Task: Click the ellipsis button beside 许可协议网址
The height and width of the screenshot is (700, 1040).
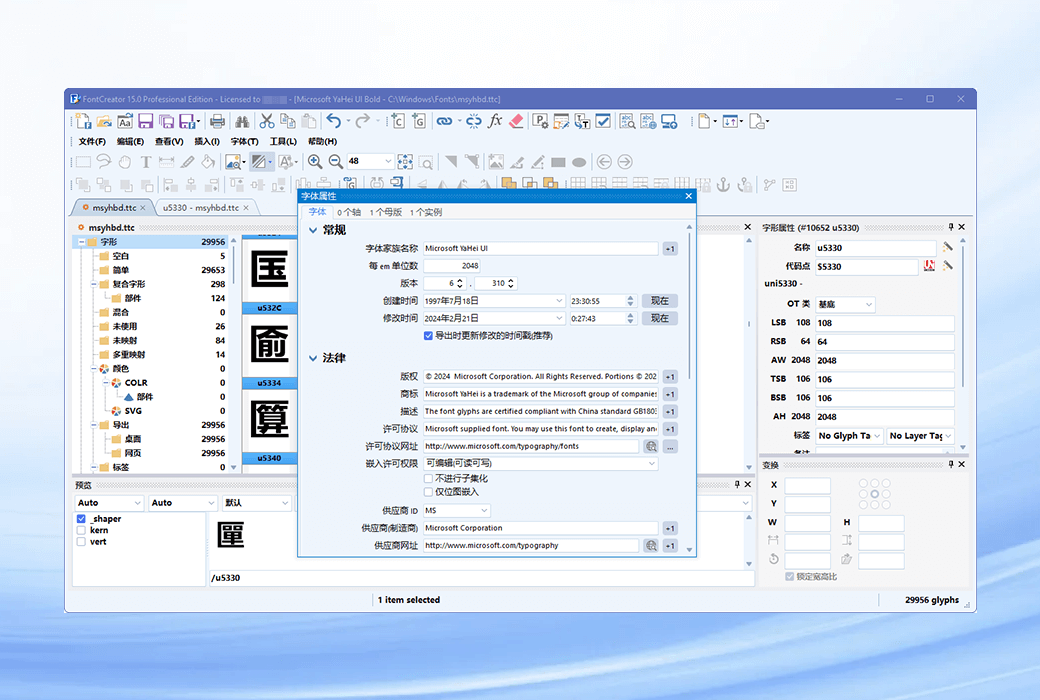Action: (670, 447)
